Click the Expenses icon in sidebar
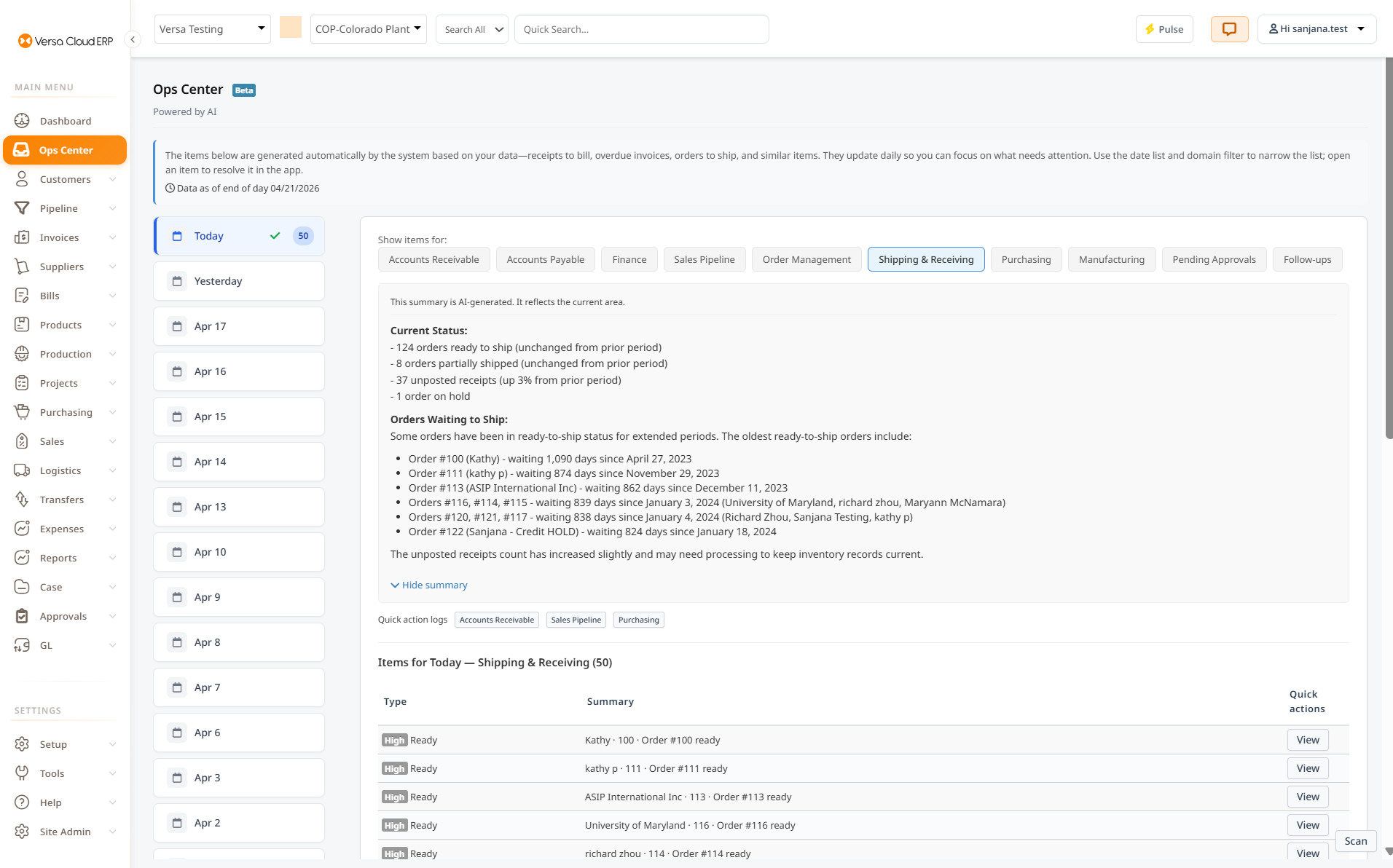Image resolution: width=1393 pixels, height=868 pixels. [x=22, y=529]
